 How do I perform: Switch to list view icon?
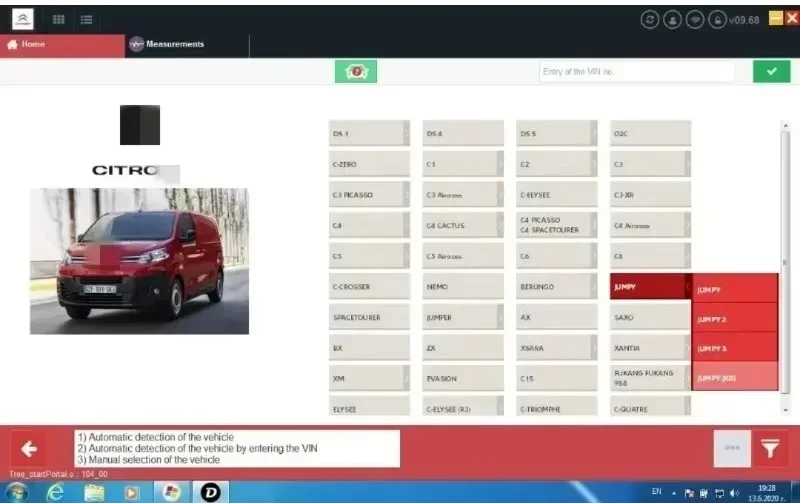point(86,19)
